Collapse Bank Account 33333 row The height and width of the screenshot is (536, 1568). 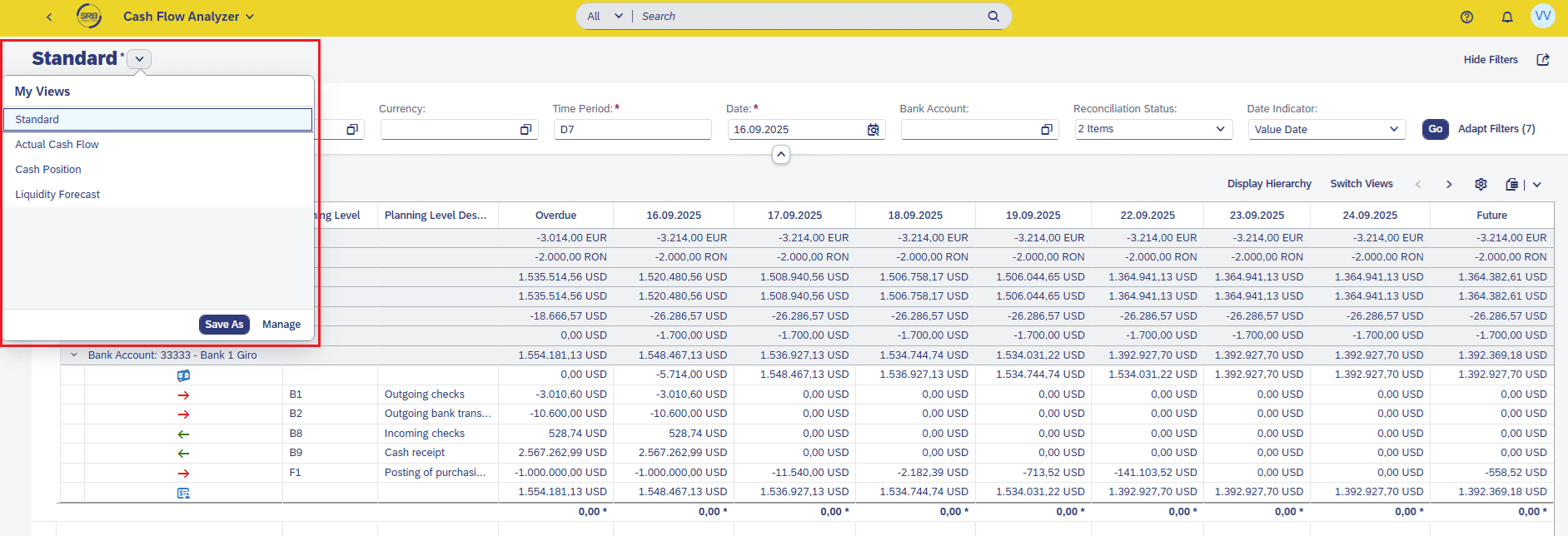coord(74,355)
